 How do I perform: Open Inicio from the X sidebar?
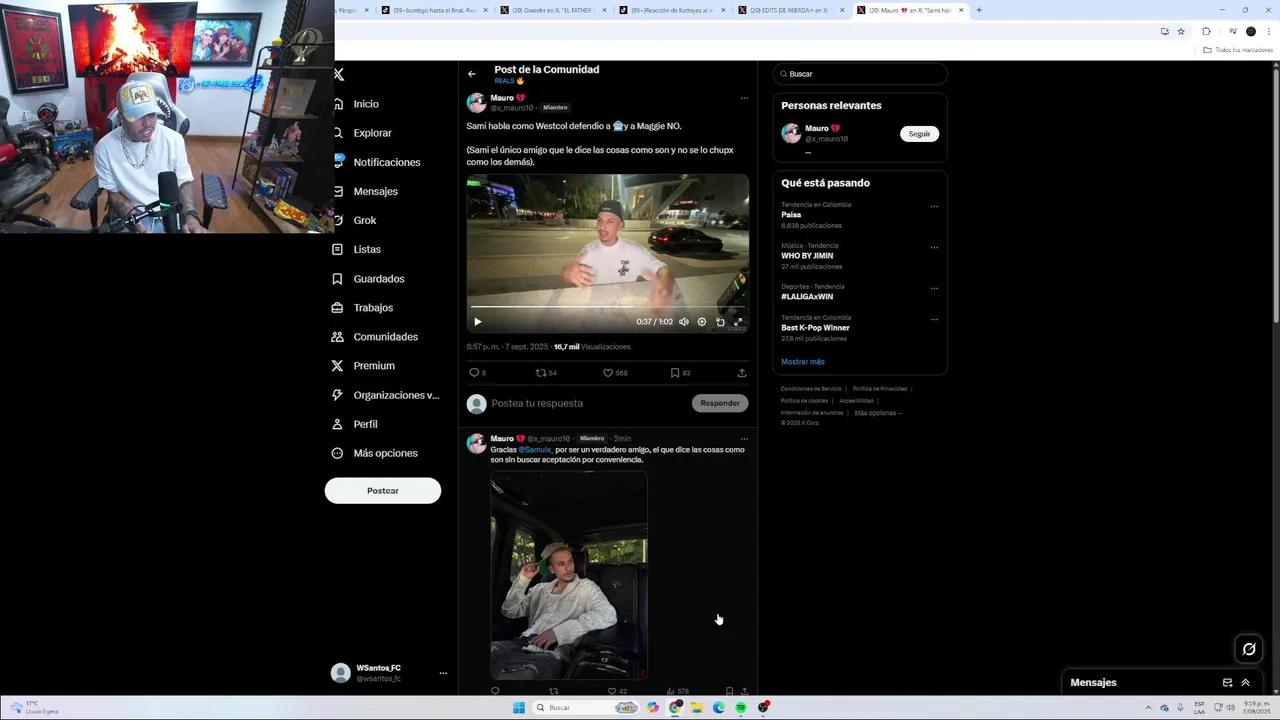(x=355, y=104)
